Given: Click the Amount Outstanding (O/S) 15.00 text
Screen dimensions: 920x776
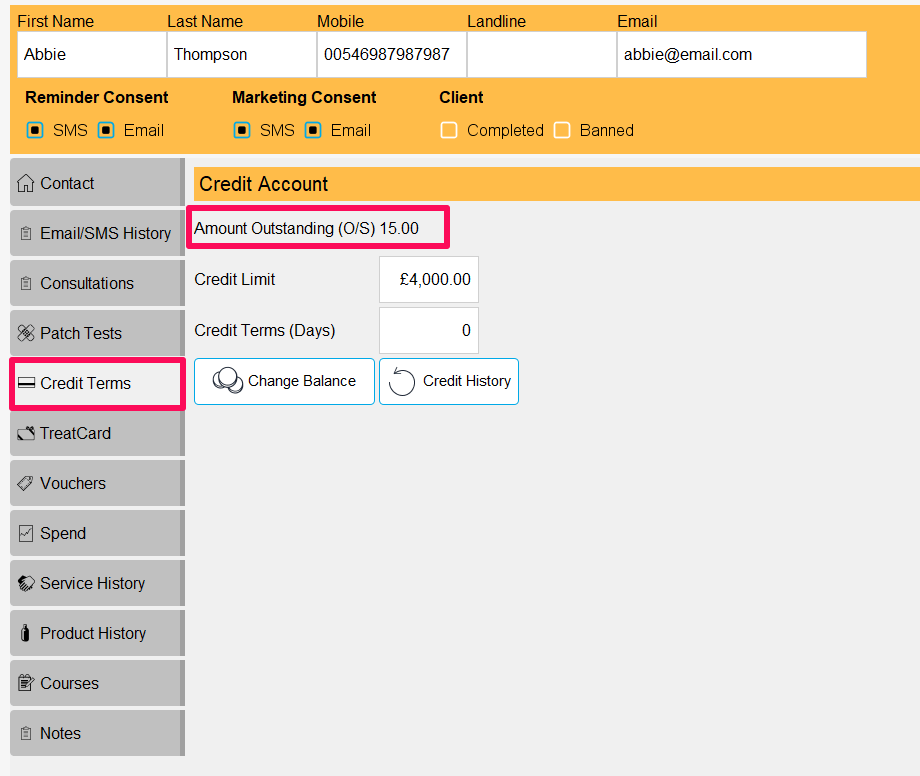Looking at the screenshot, I should 306,228.
